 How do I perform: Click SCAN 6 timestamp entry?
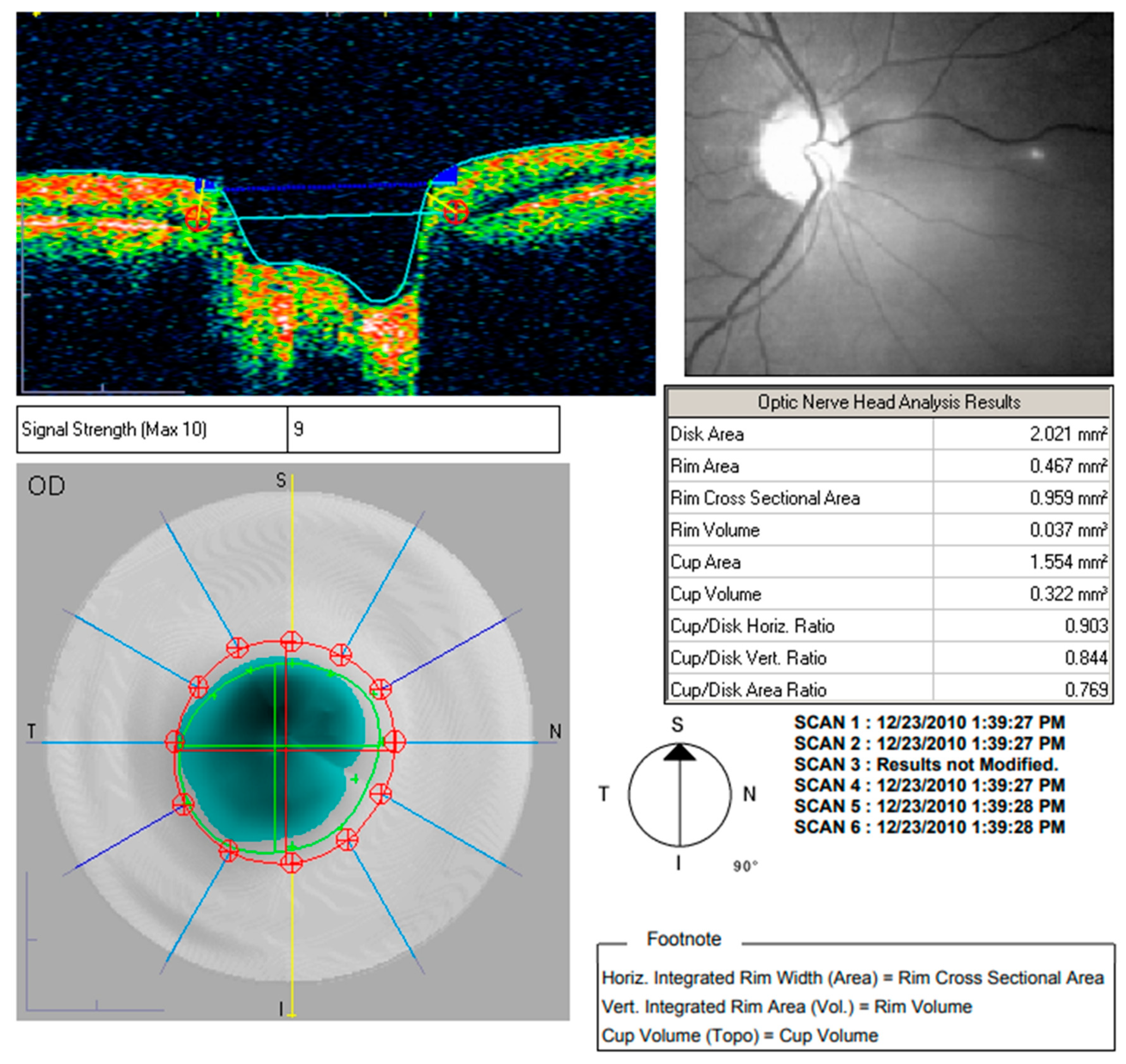(929, 827)
